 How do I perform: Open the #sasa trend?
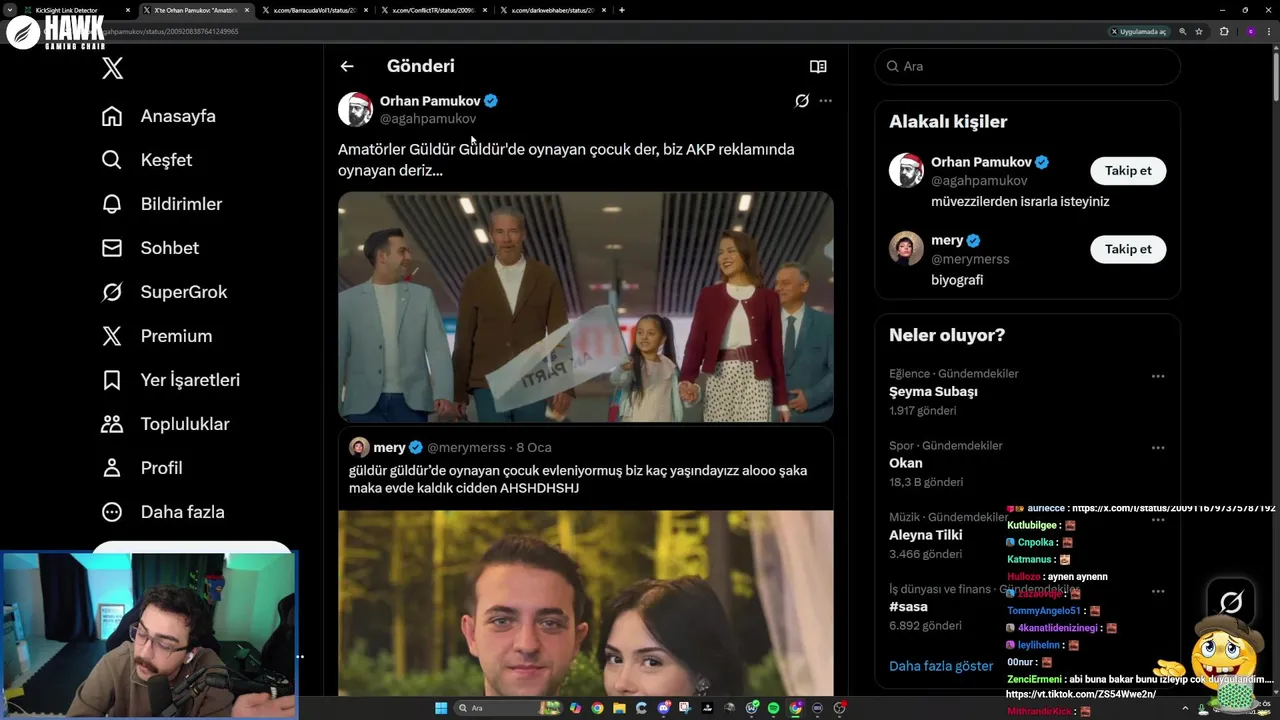pos(908,607)
